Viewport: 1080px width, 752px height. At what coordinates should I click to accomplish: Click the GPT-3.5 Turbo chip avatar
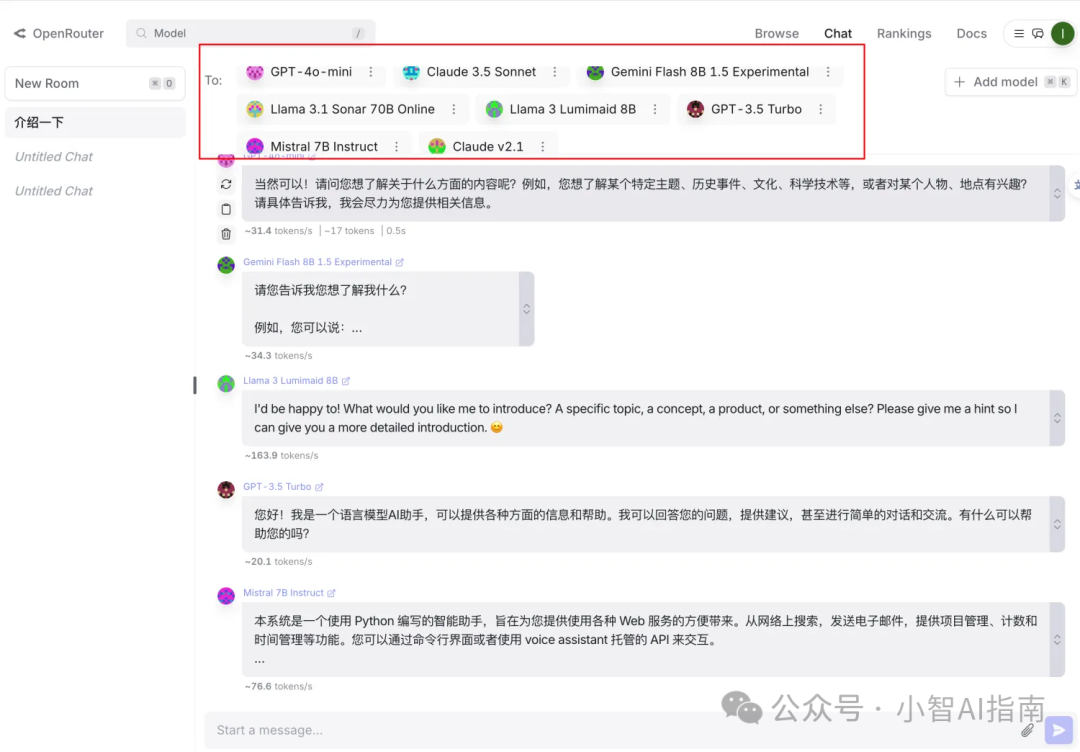click(696, 109)
